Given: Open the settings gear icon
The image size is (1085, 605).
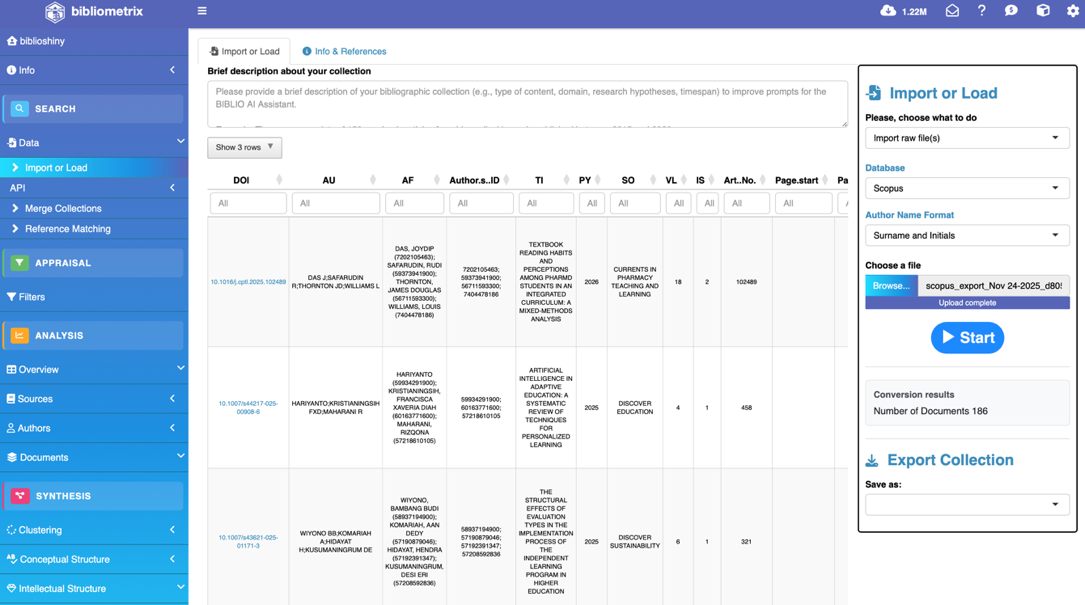Looking at the screenshot, I should [1073, 10].
